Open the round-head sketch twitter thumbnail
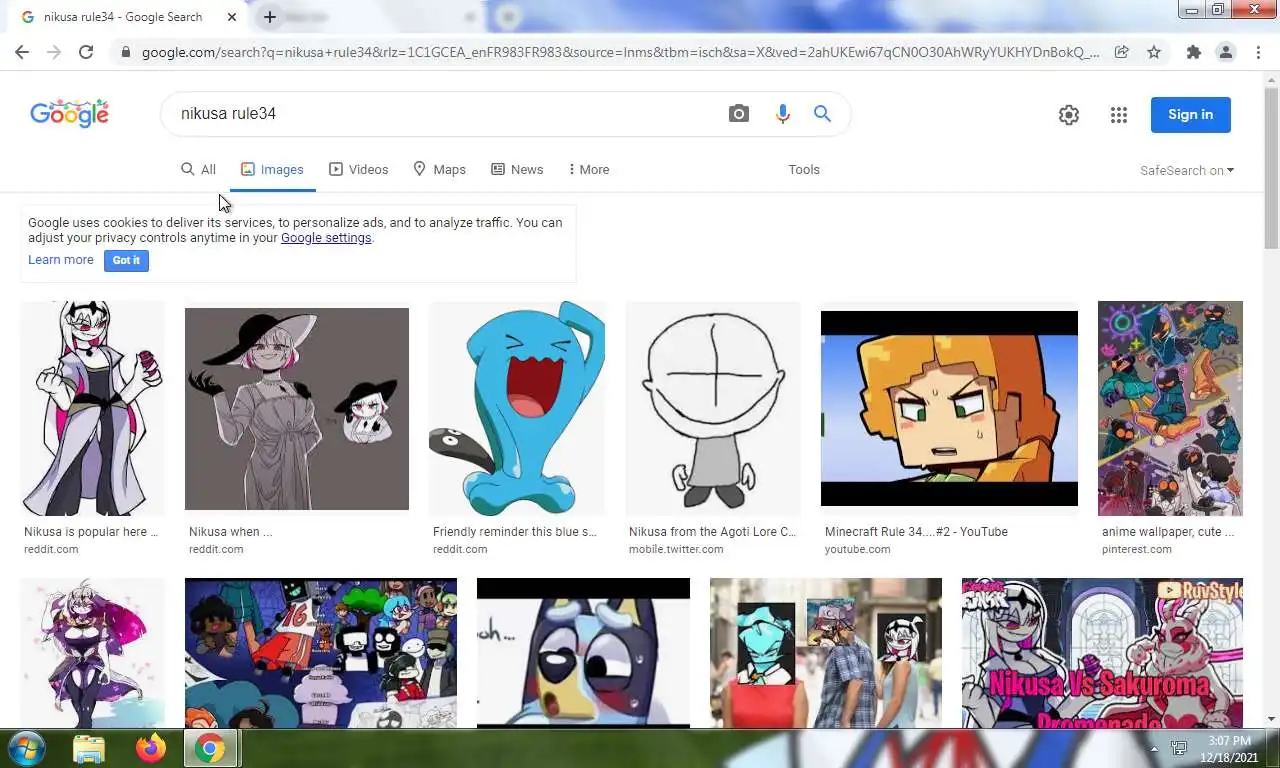The image size is (1280, 768). pyautogui.click(x=713, y=408)
